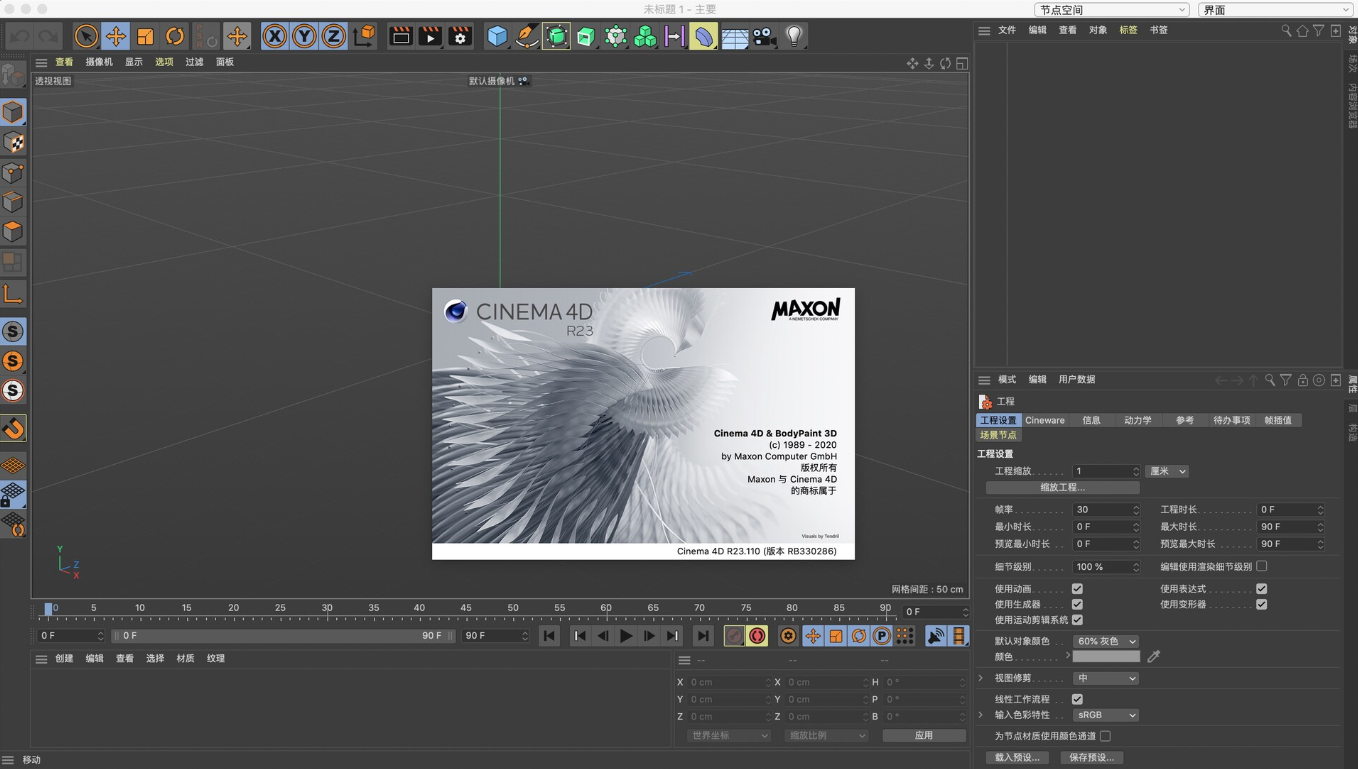Select the Spline Pen tool
1358x769 pixels.
[527, 37]
